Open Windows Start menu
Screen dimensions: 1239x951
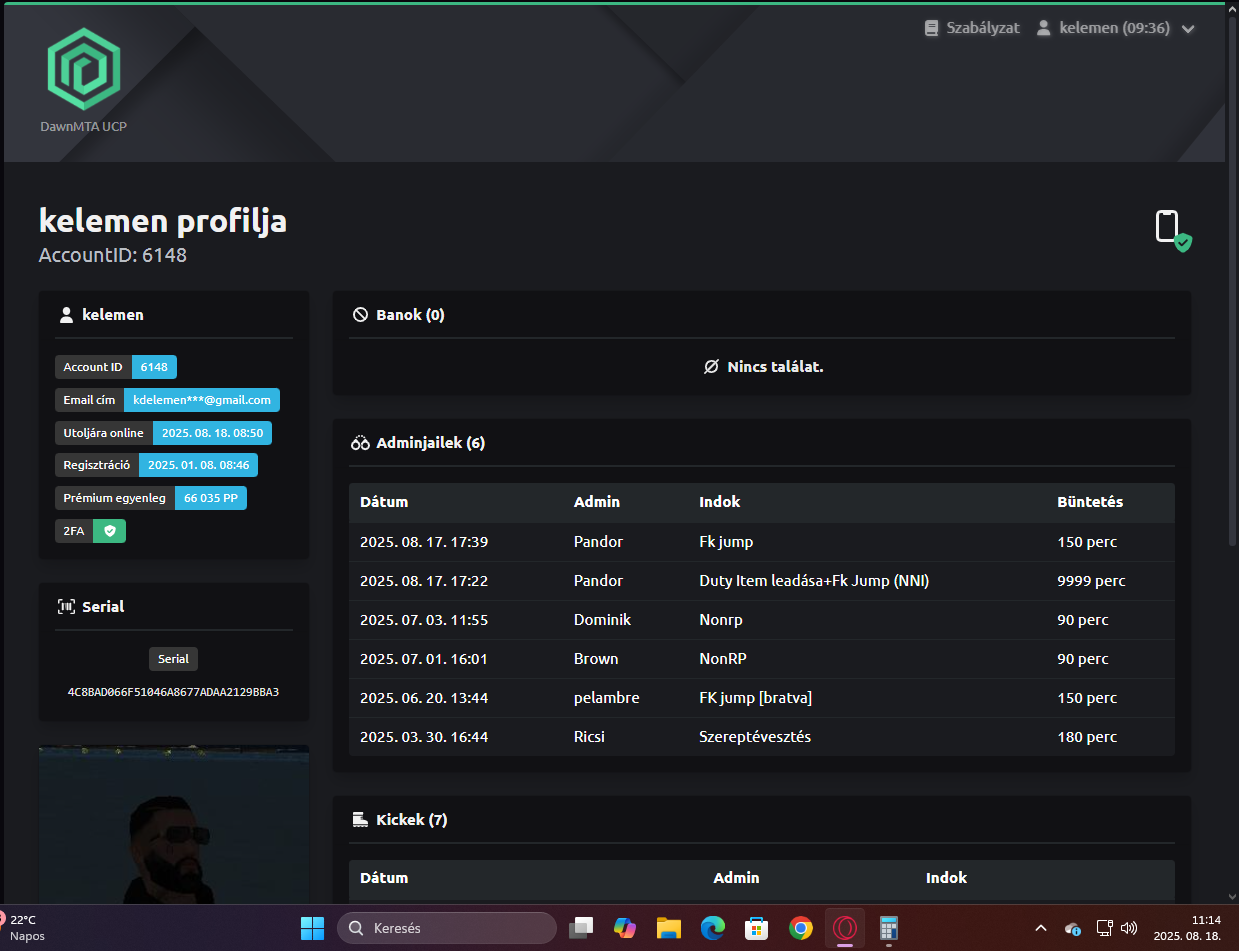[x=312, y=928]
